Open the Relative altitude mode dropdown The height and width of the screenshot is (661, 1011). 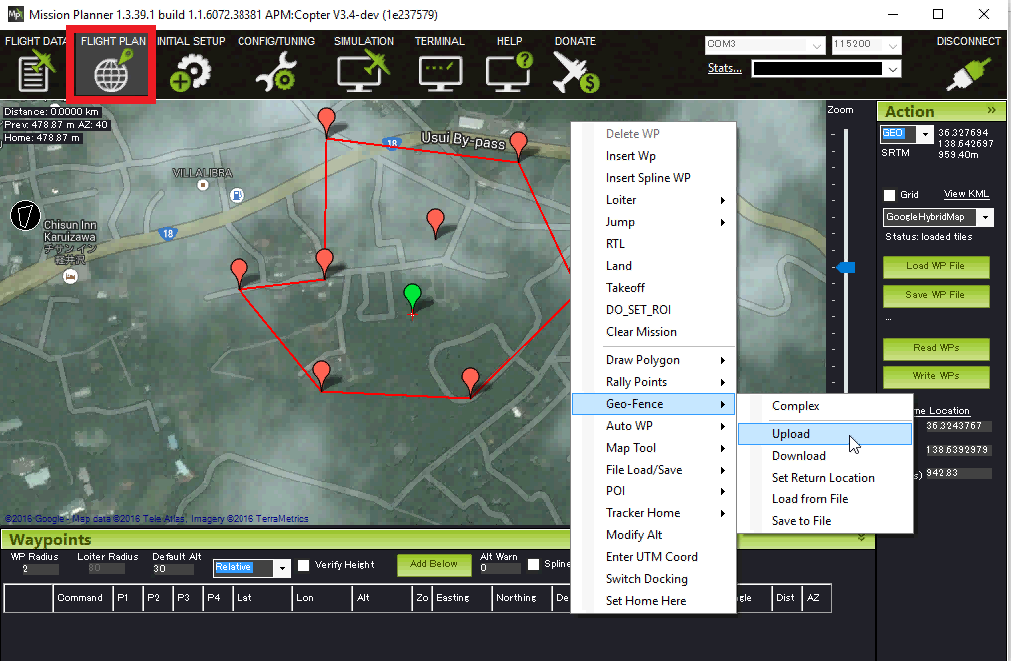(282, 567)
